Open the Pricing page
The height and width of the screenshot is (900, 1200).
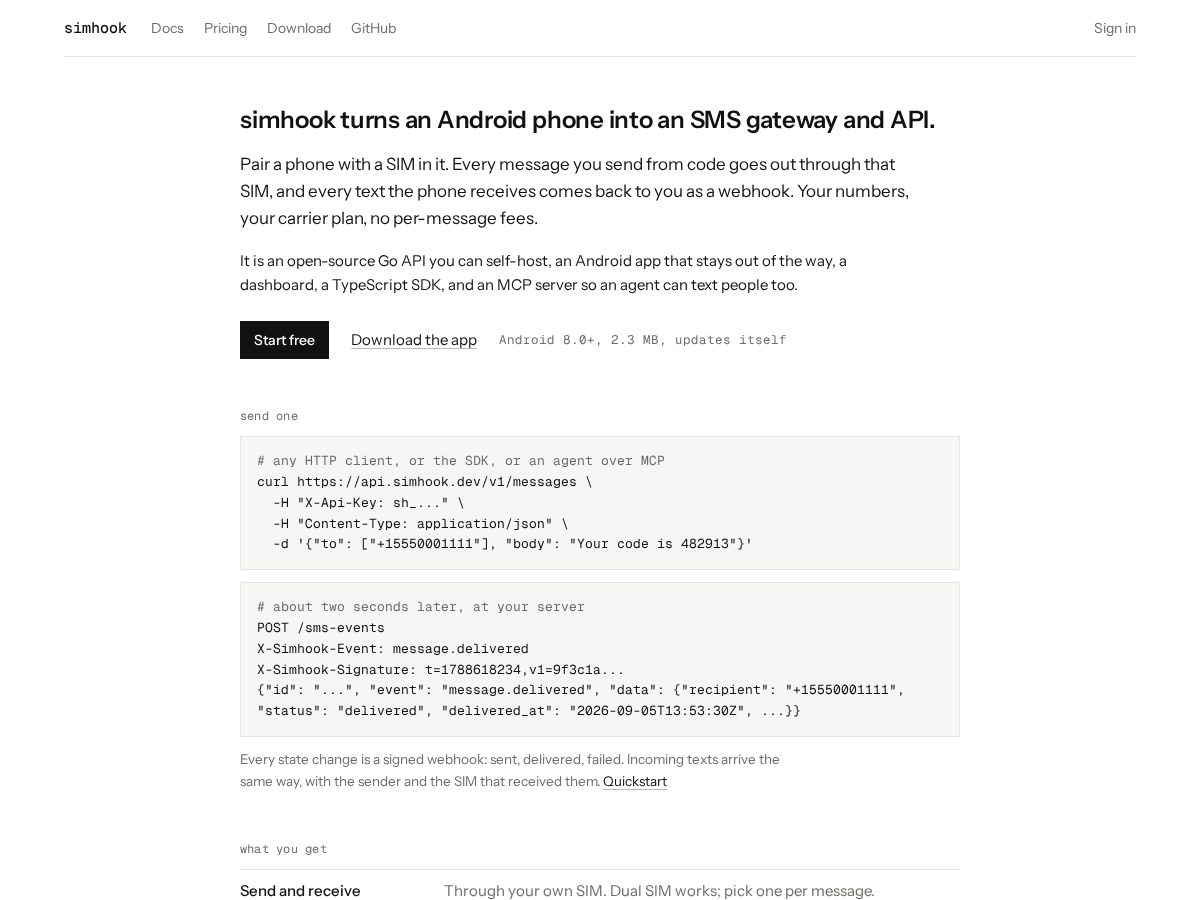[225, 28]
